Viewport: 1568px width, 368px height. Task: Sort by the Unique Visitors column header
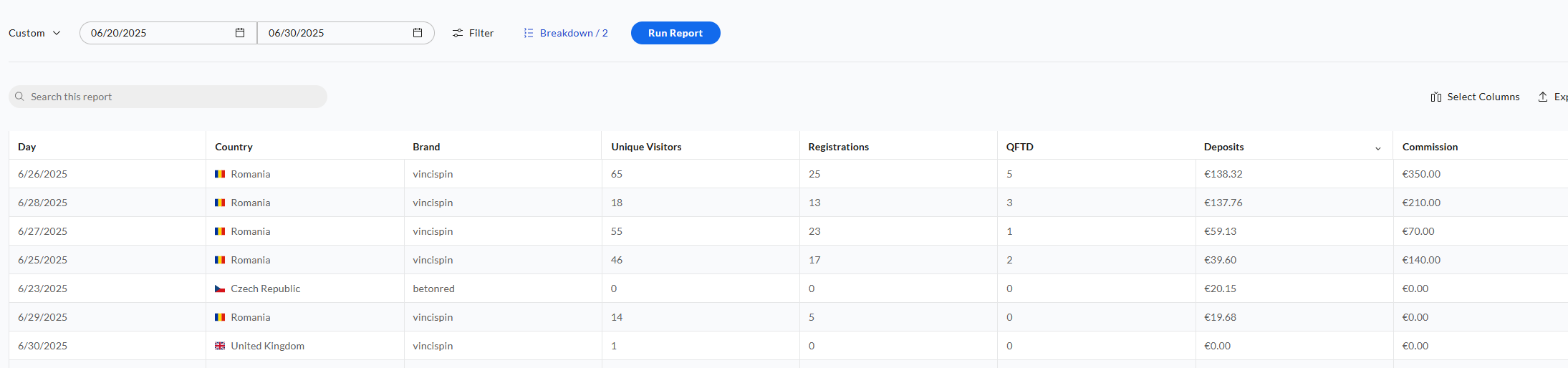tap(646, 147)
